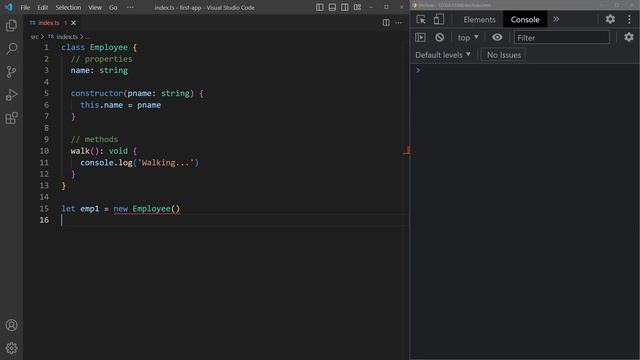Clear the console
This screenshot has width=640, height=360.
click(439, 38)
